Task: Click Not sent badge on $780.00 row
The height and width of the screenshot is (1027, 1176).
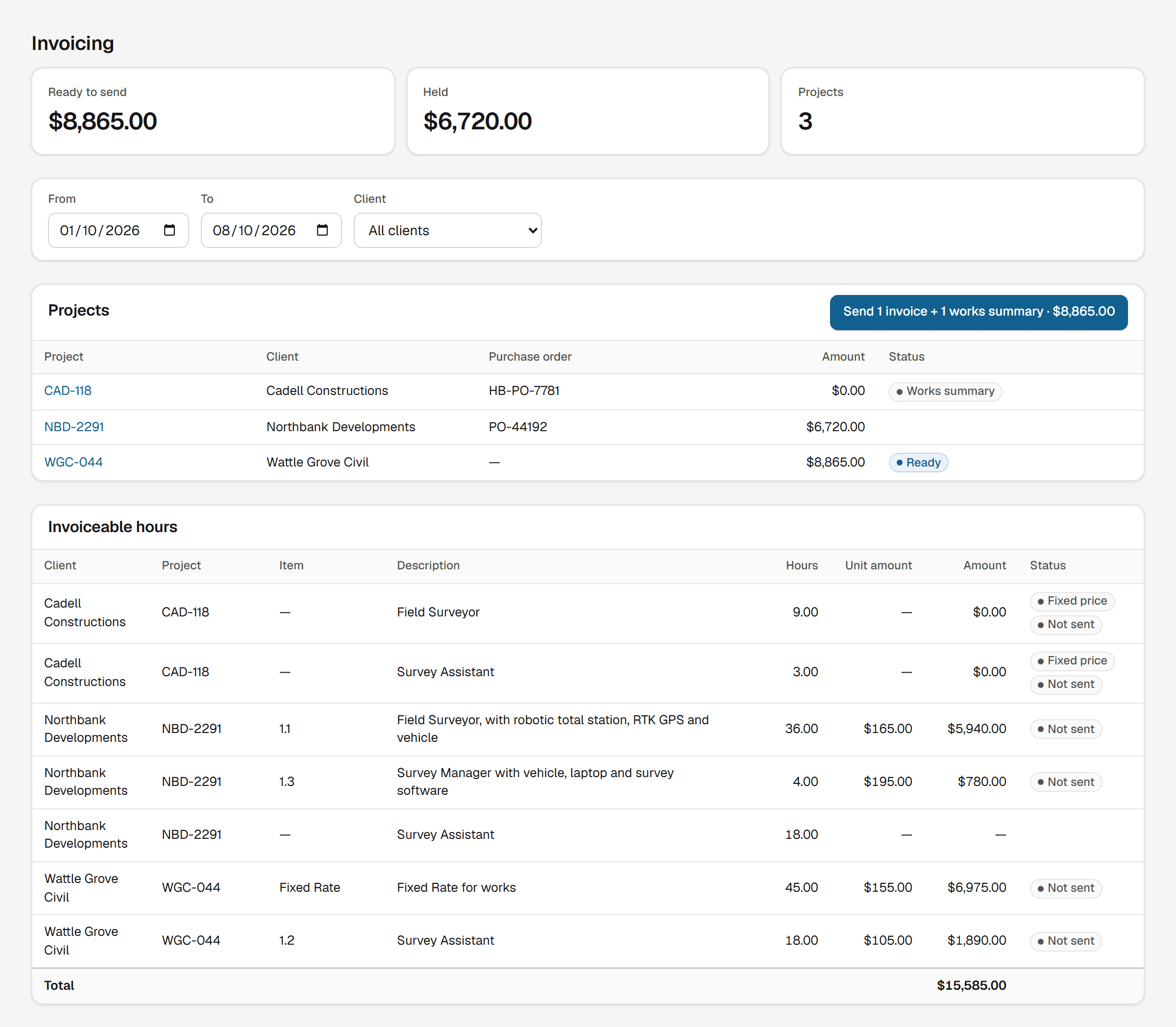Action: click(x=1065, y=782)
